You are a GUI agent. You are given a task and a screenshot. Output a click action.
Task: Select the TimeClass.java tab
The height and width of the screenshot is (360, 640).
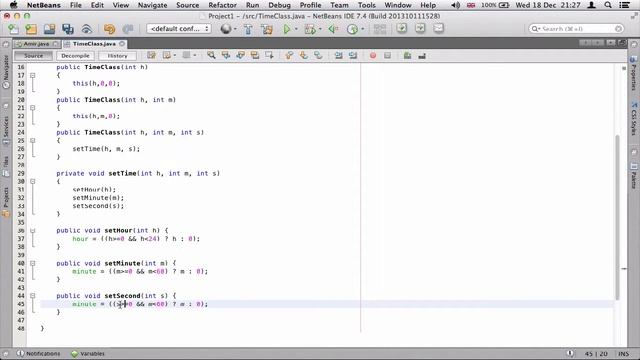pos(94,44)
